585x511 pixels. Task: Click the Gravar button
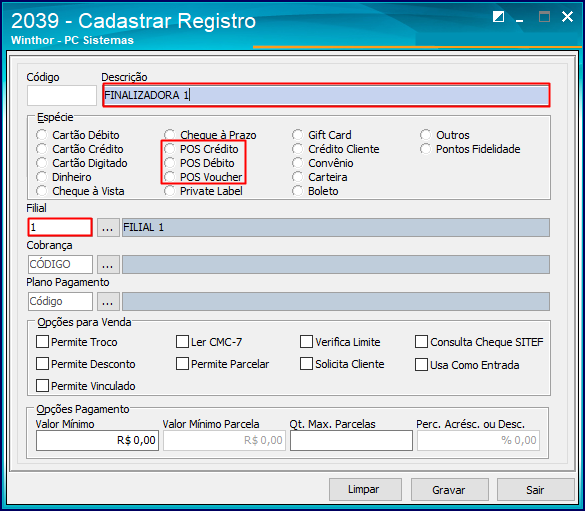point(450,490)
